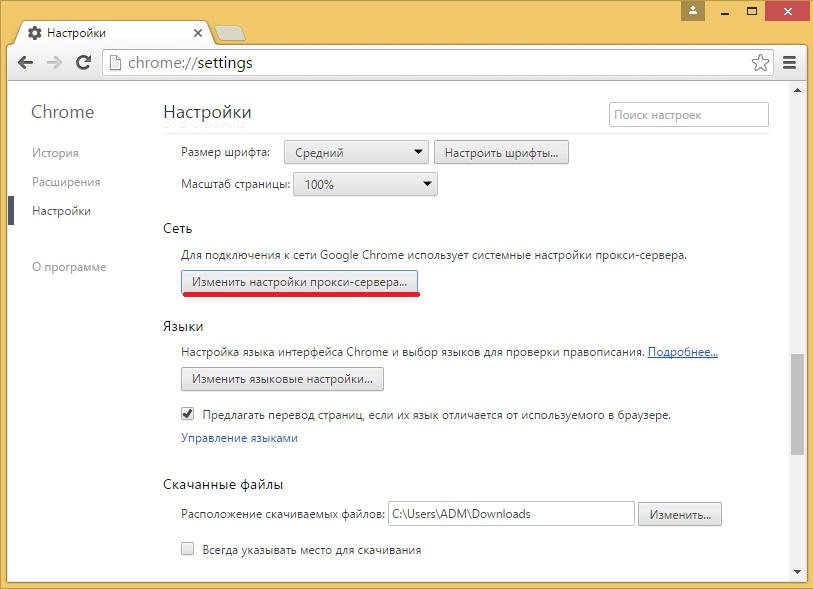
Task: Click the download location path field
Action: pyautogui.click(x=511, y=514)
